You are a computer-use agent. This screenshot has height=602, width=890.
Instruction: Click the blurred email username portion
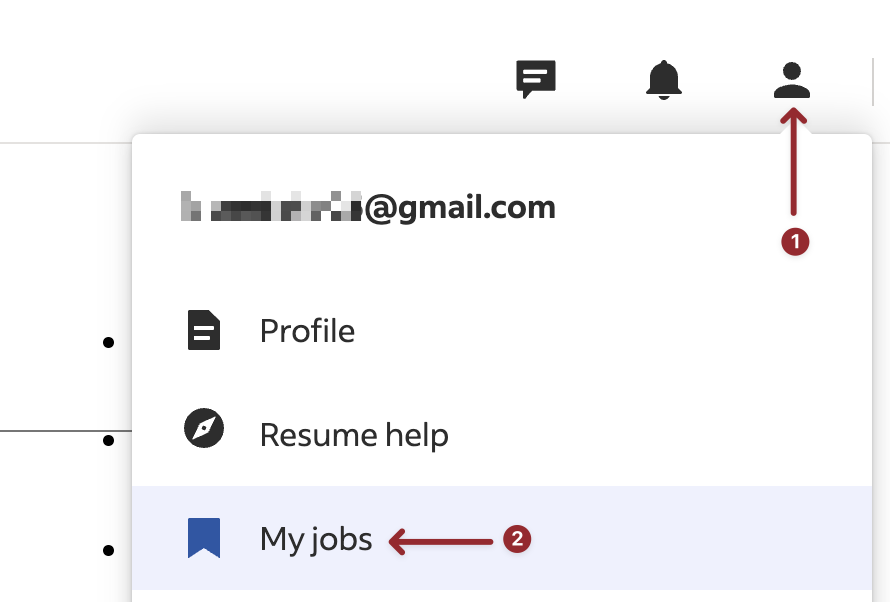(x=270, y=208)
